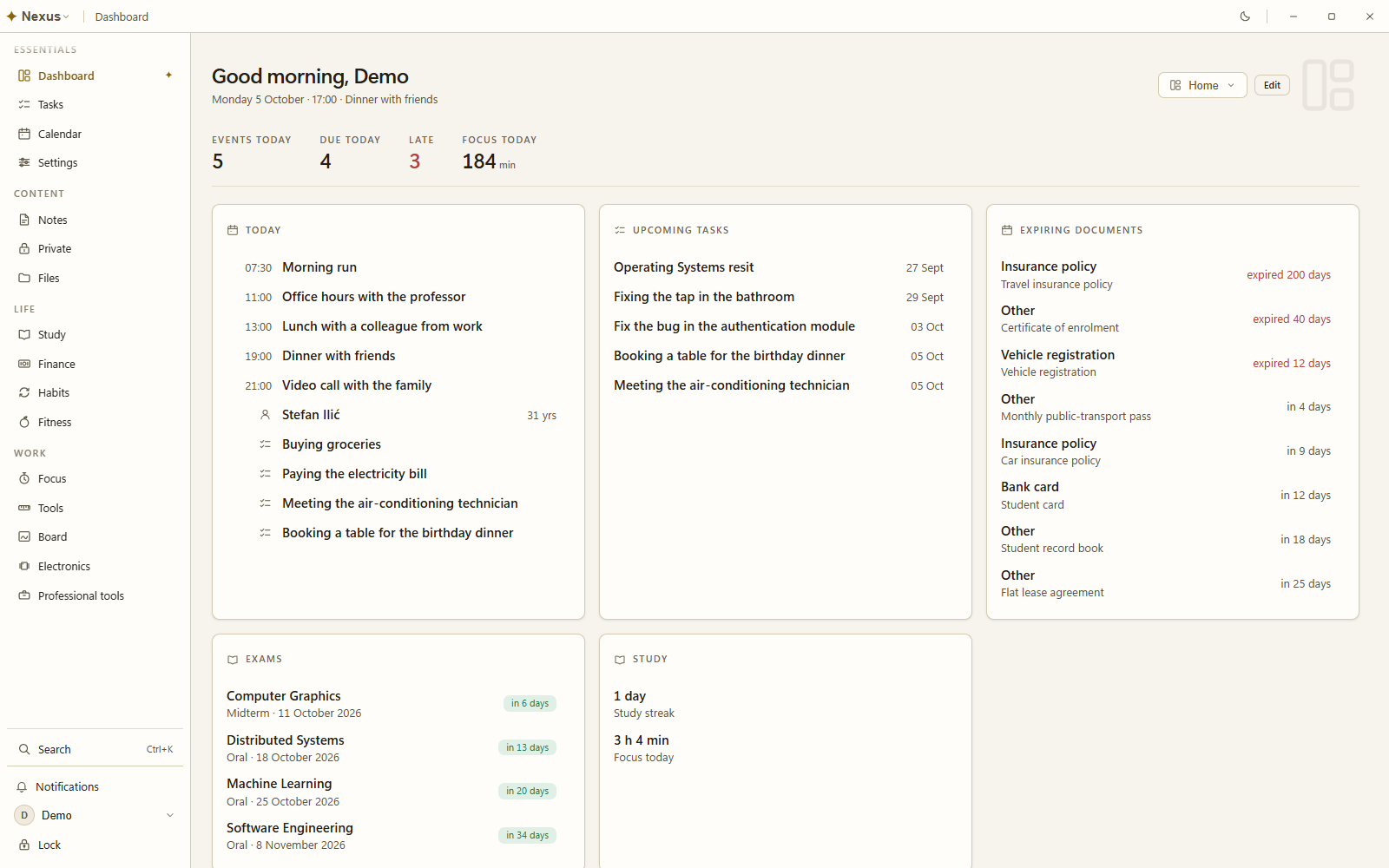Click the Edit dashboard button

[x=1272, y=85]
